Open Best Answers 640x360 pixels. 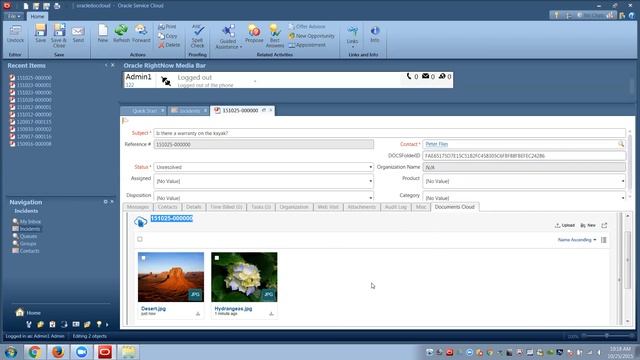275,36
